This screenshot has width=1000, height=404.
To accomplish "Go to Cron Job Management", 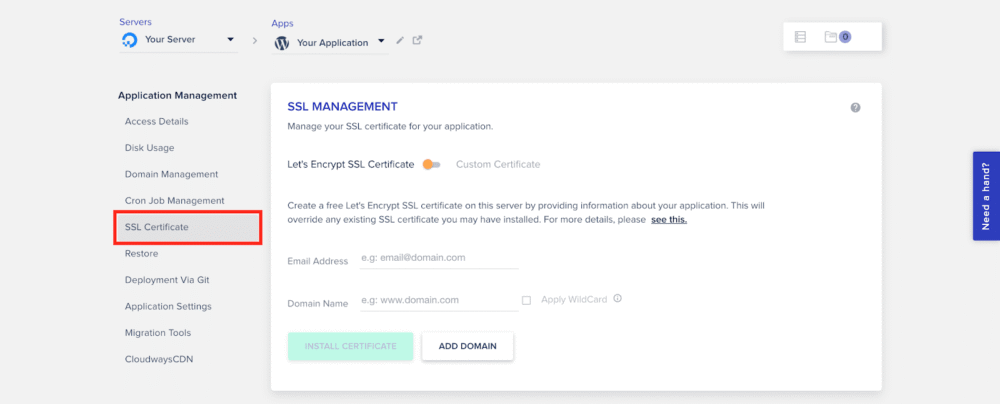I will (x=174, y=200).
